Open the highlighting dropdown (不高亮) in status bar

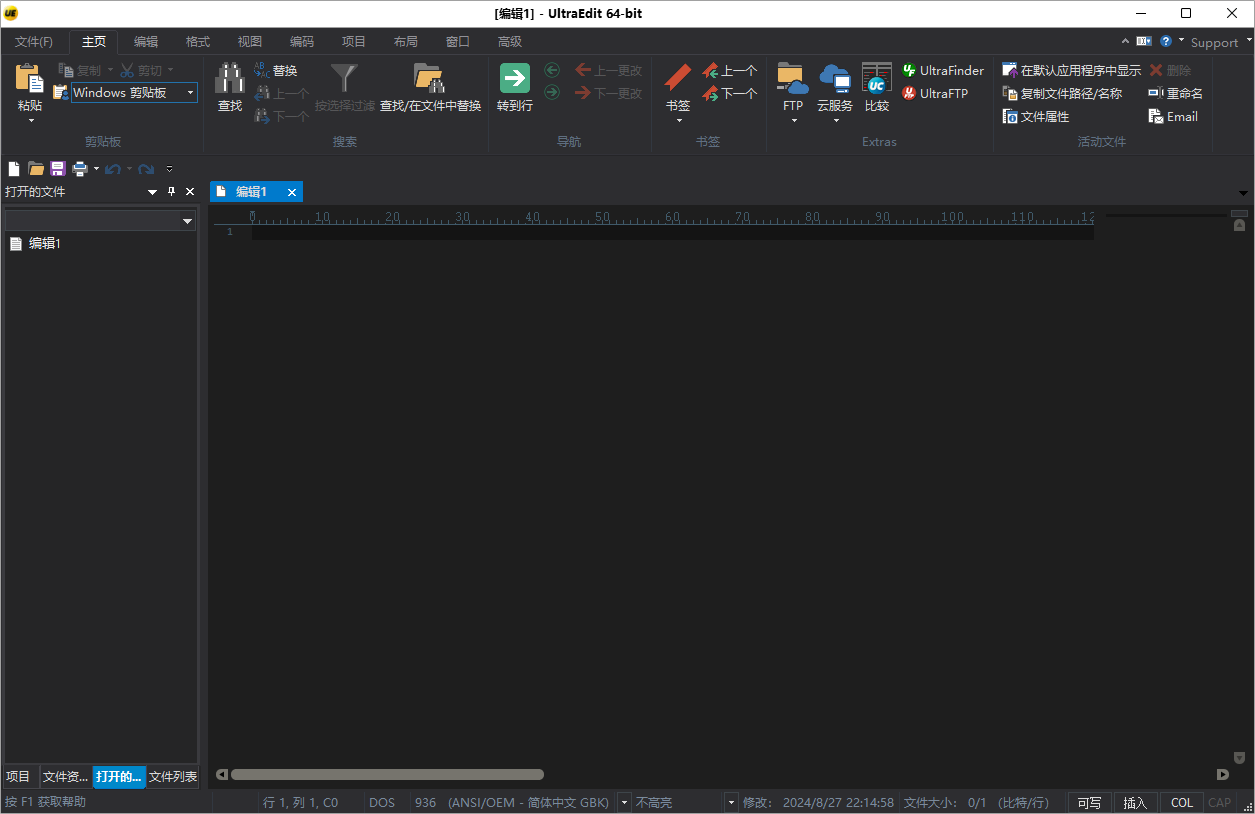coord(731,802)
